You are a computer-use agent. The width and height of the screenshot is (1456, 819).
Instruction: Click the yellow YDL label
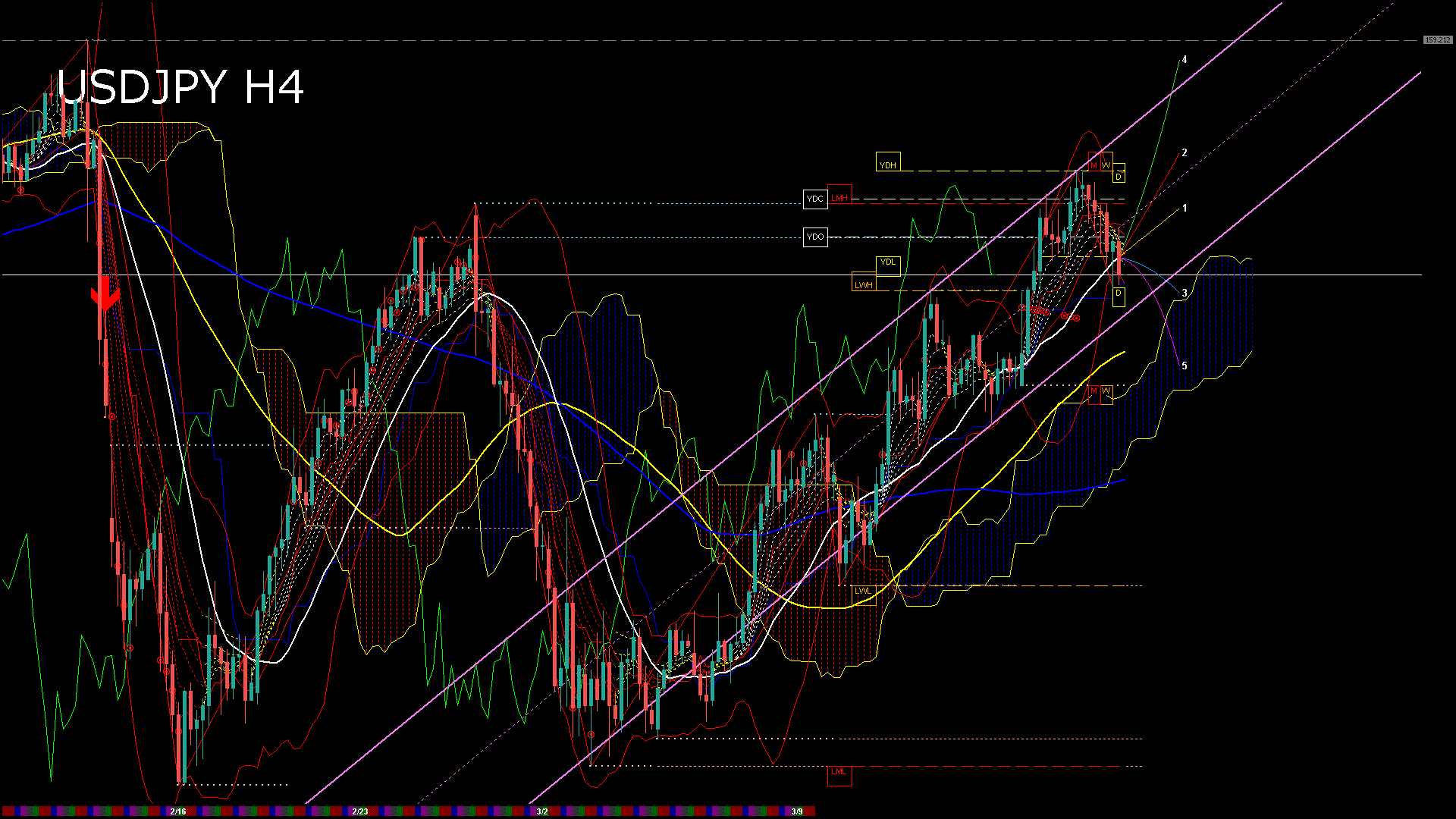pos(888,264)
